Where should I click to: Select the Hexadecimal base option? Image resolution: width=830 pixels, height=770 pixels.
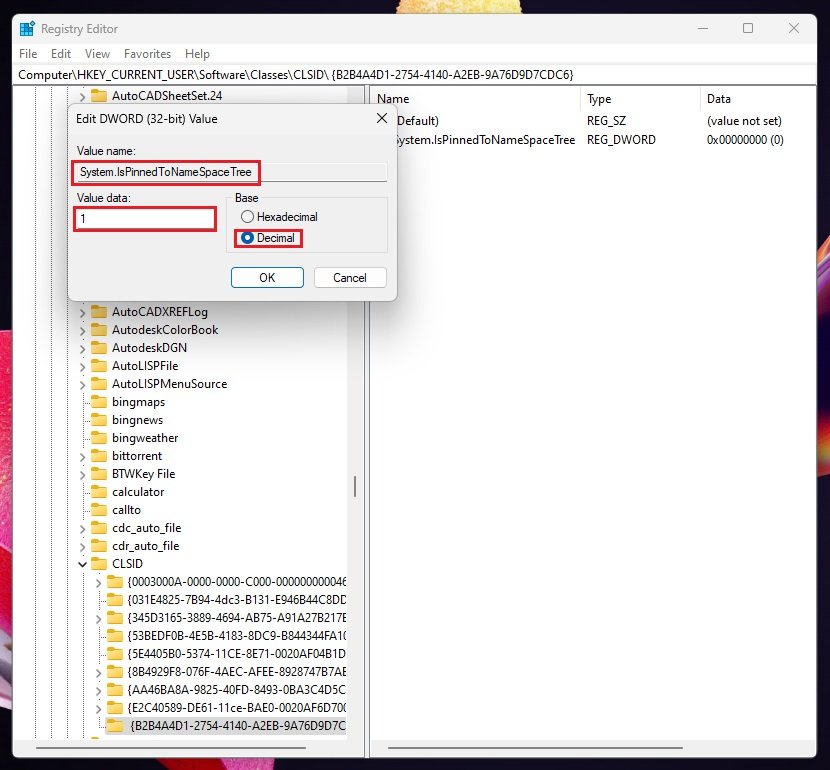(279, 216)
